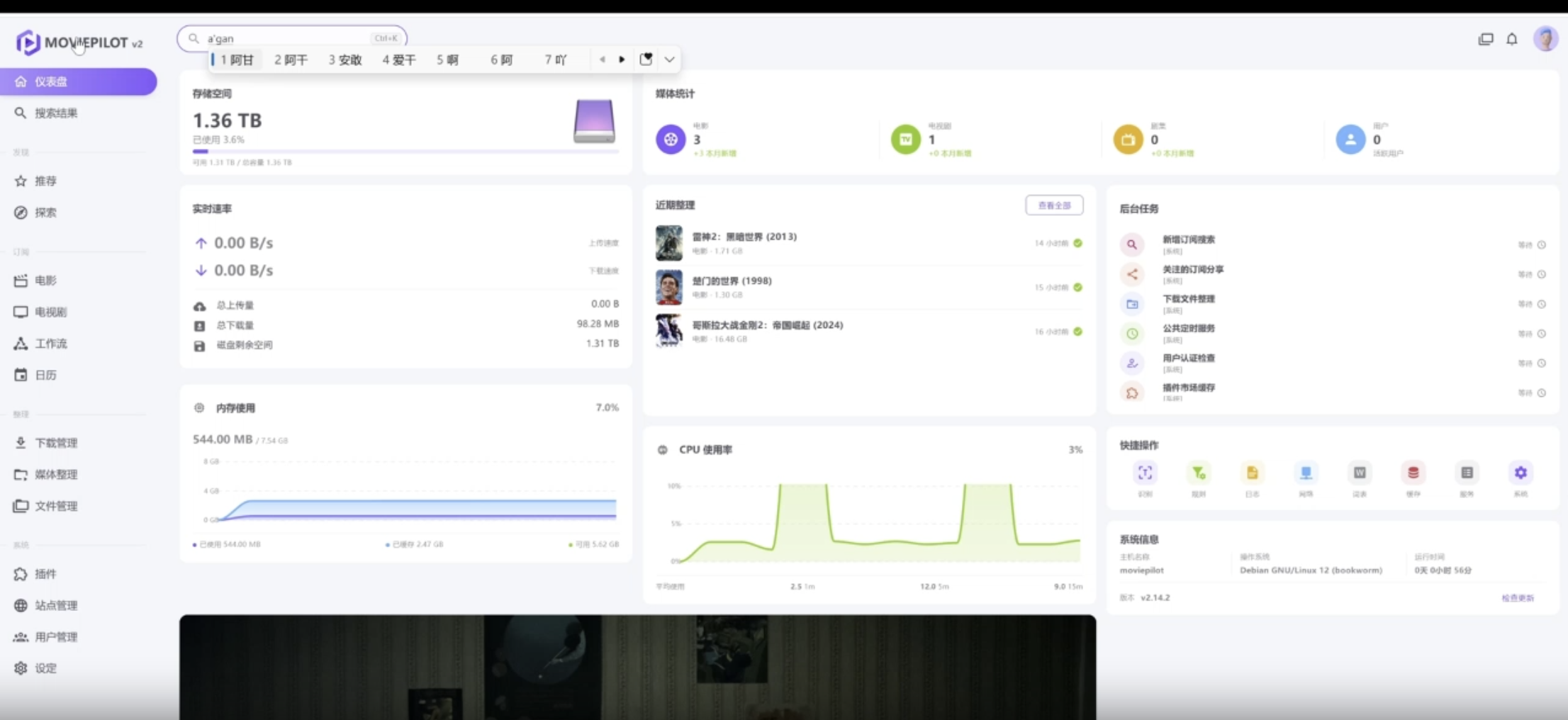Viewport: 1568px width, 720px height.
Task: Open the user avatar menu
Action: [x=1545, y=39]
